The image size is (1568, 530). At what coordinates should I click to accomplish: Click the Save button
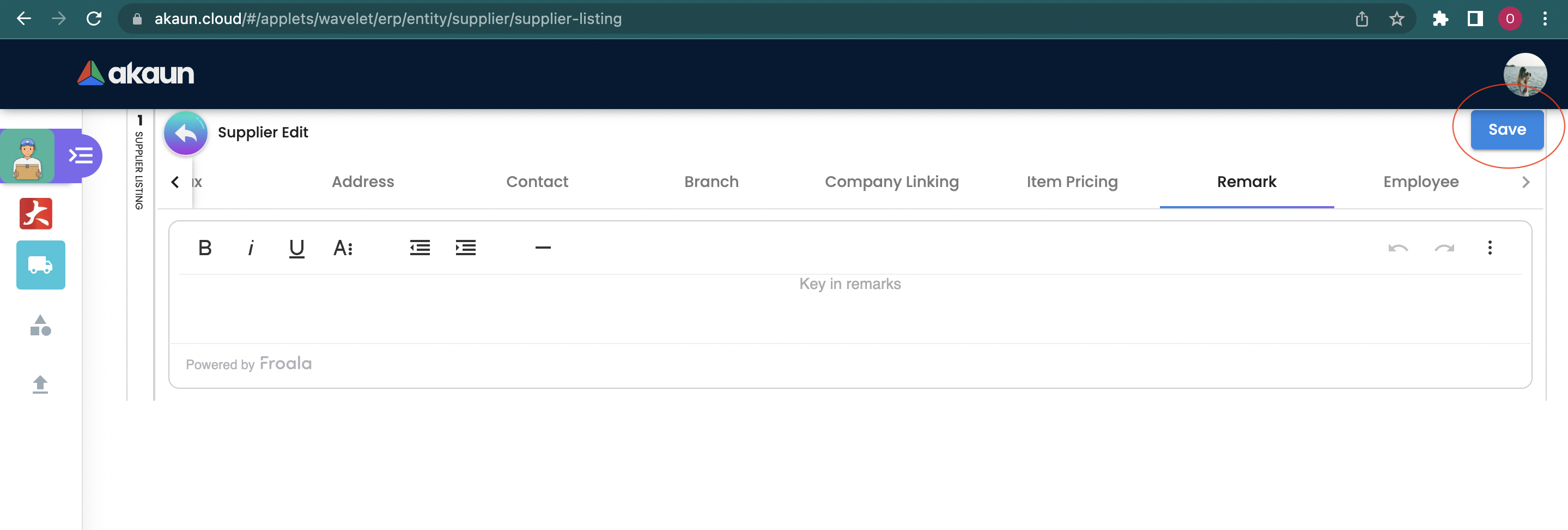point(1507,129)
